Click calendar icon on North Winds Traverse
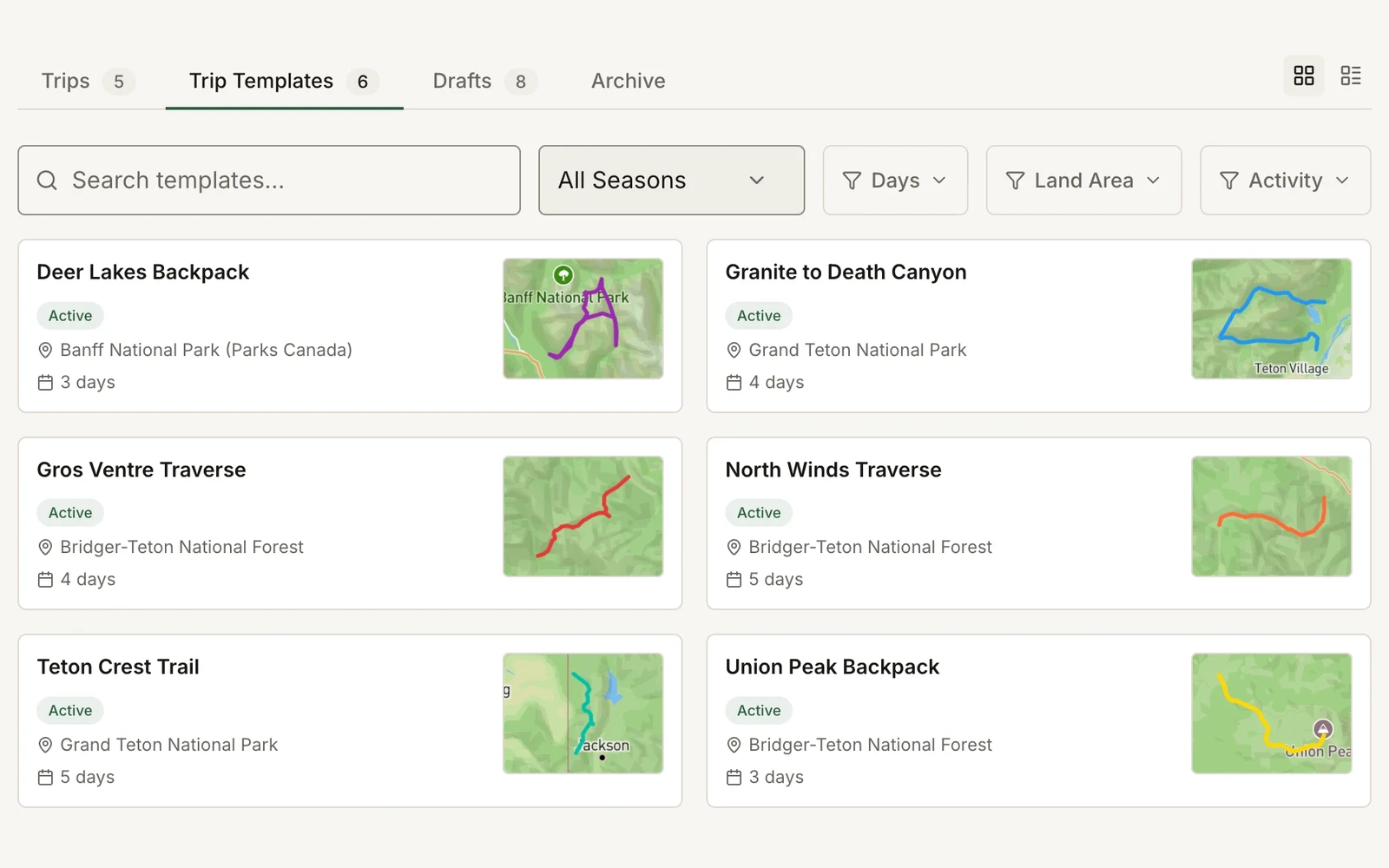The height and width of the screenshot is (868, 1389). click(x=734, y=579)
